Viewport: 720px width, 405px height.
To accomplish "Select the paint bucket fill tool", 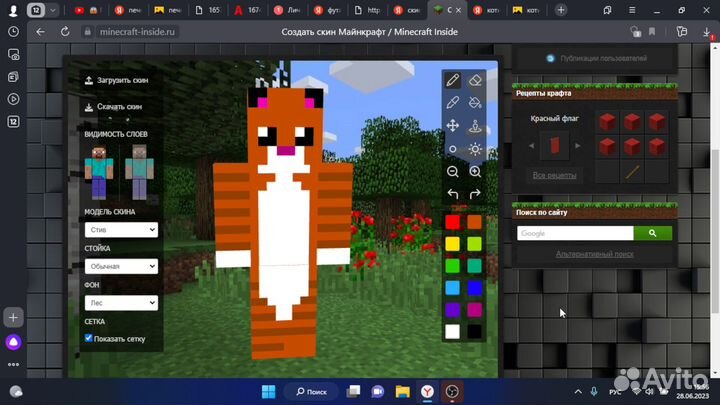I will pyautogui.click(x=475, y=102).
